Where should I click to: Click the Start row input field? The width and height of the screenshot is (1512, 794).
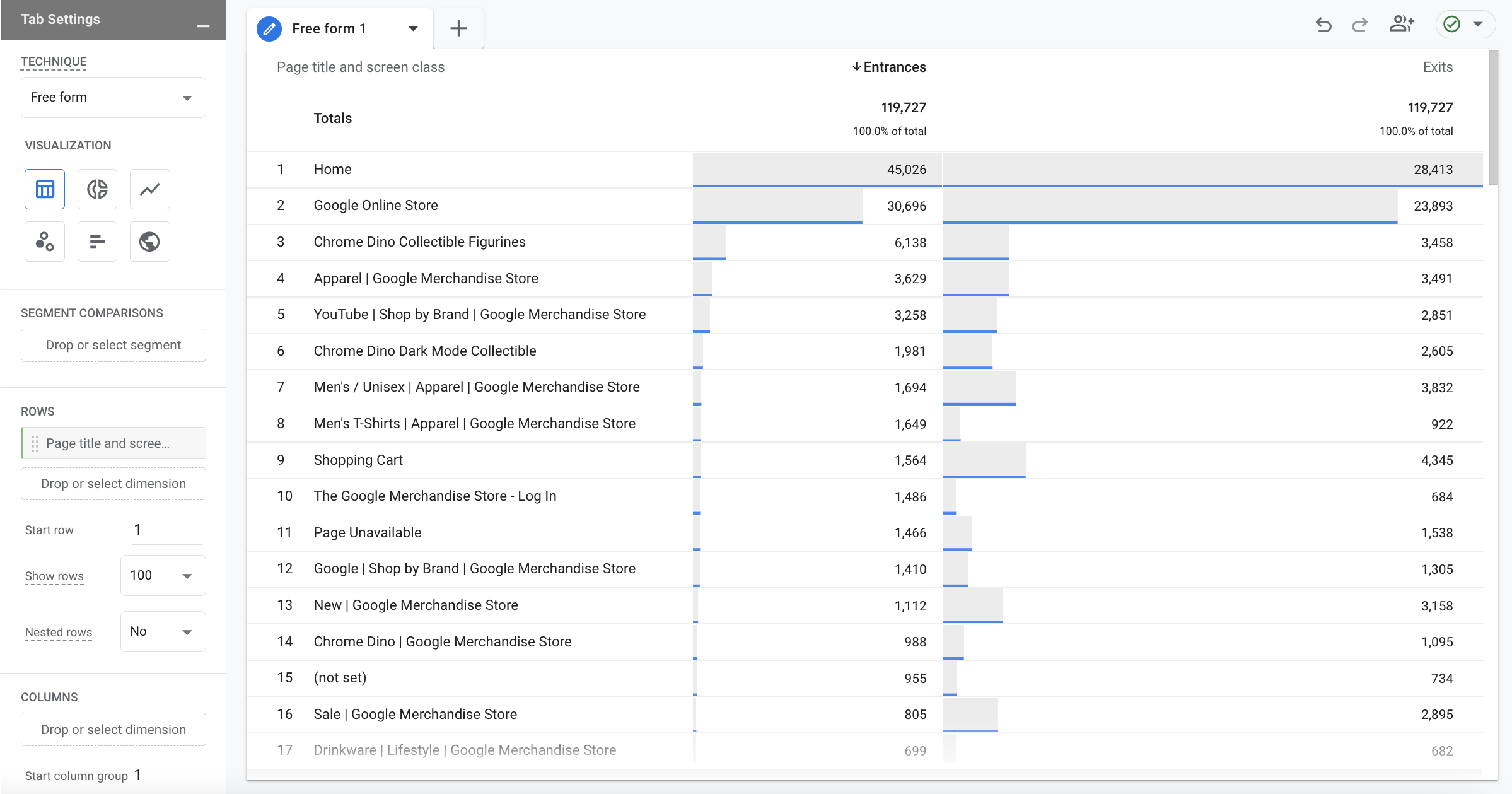(x=166, y=530)
